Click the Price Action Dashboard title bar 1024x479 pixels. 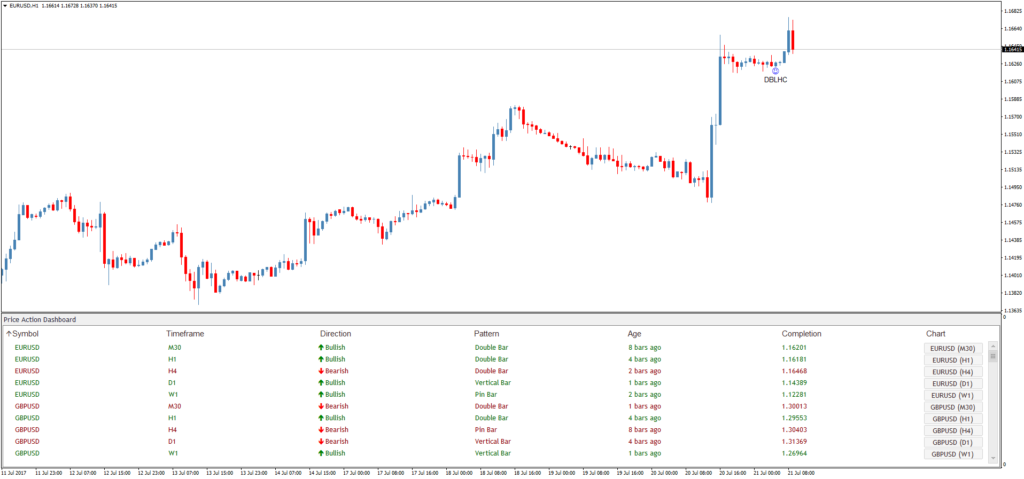point(40,319)
